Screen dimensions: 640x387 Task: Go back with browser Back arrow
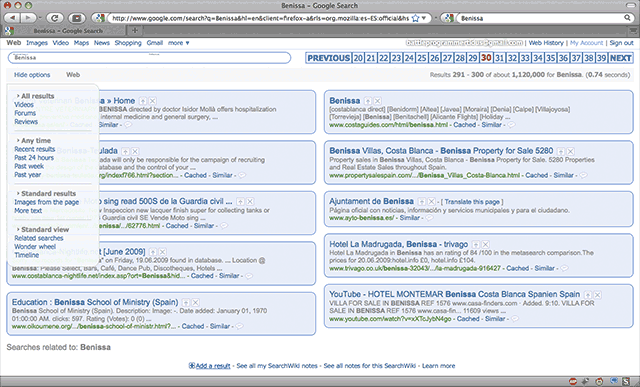click(x=12, y=18)
